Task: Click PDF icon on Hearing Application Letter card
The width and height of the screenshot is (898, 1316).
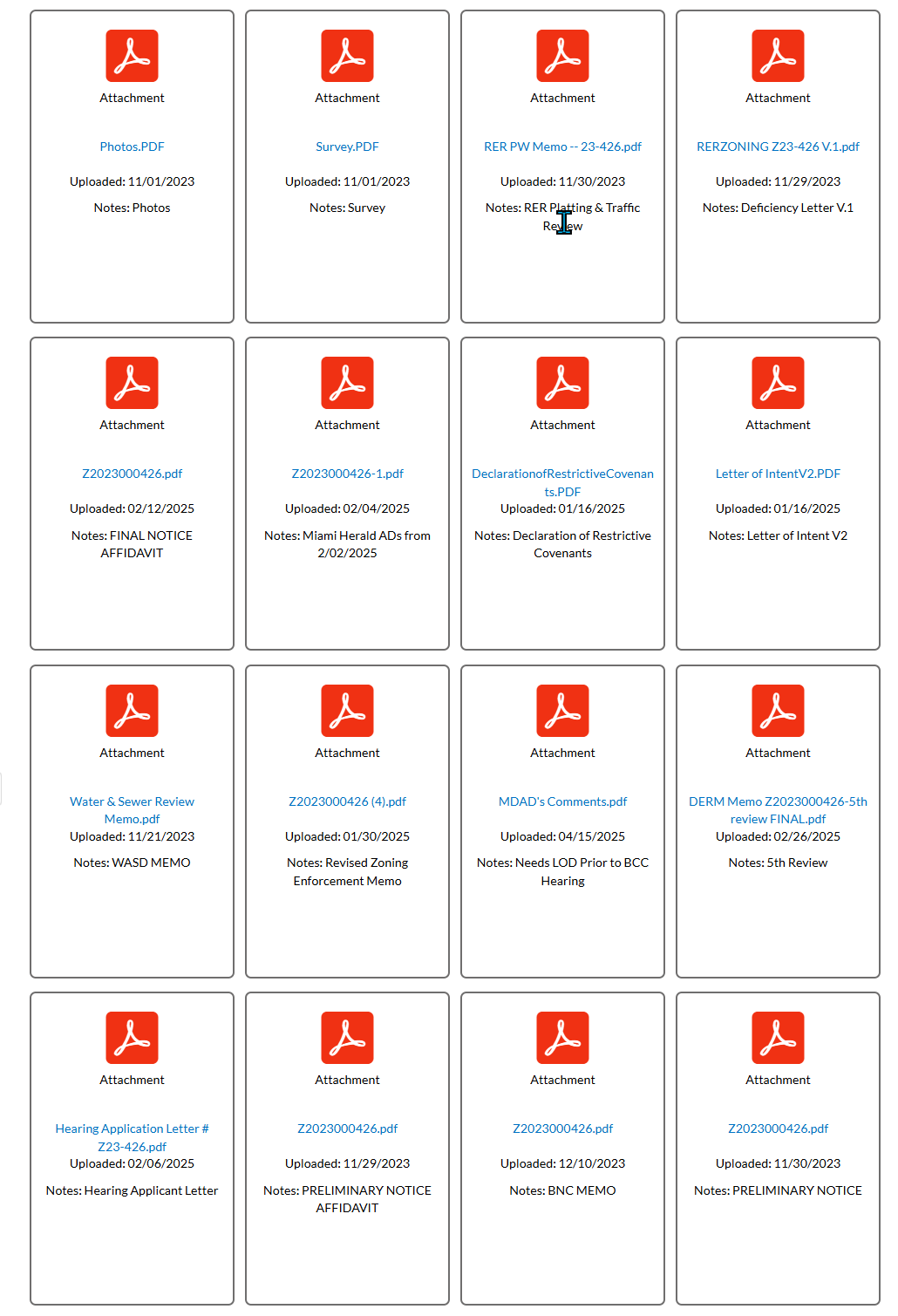Action: point(132,1038)
